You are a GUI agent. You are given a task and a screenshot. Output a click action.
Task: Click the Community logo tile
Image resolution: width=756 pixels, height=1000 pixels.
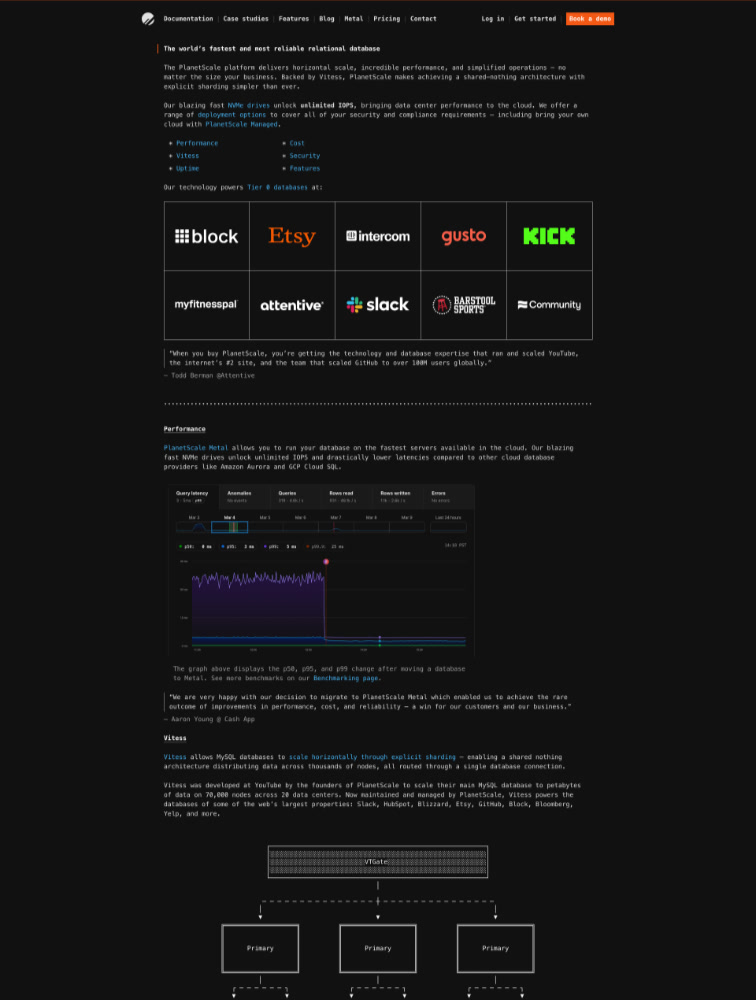(x=549, y=305)
